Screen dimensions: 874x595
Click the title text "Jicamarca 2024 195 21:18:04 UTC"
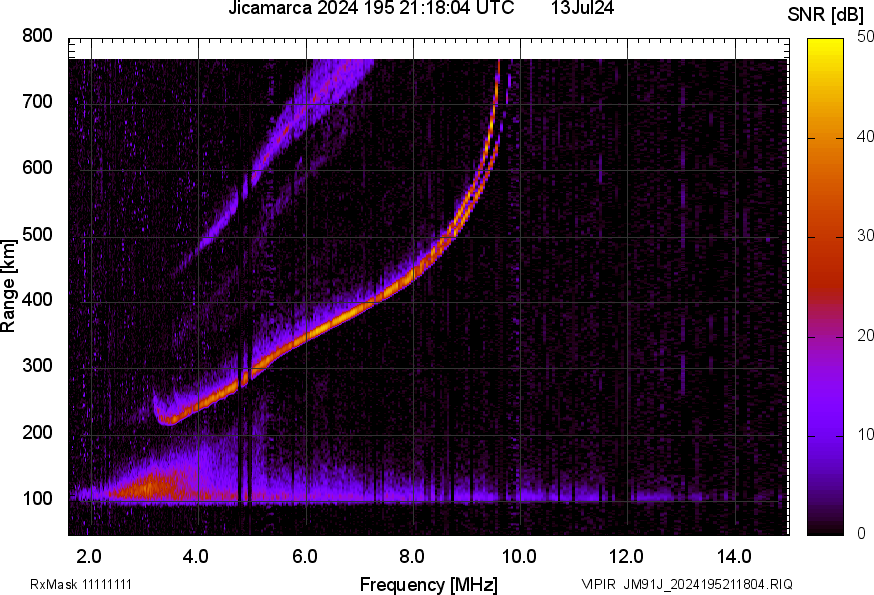371,8
